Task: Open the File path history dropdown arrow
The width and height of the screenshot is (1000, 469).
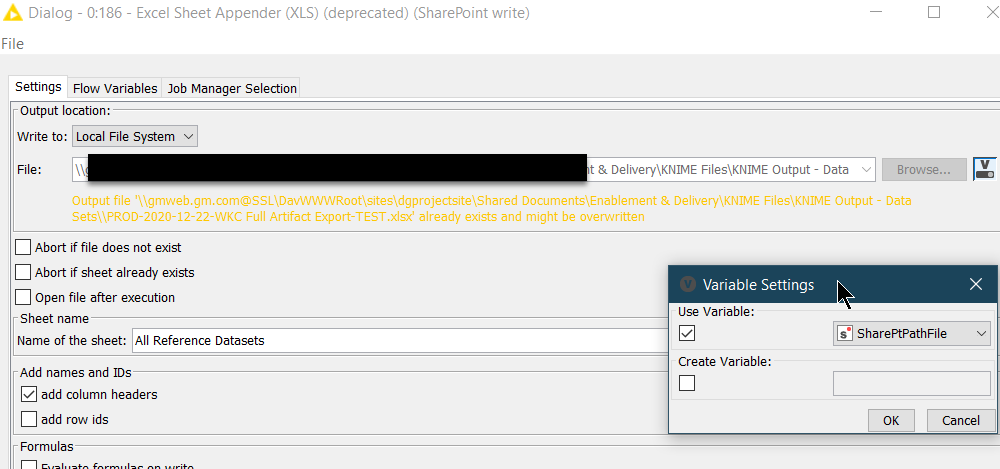Action: click(x=866, y=170)
